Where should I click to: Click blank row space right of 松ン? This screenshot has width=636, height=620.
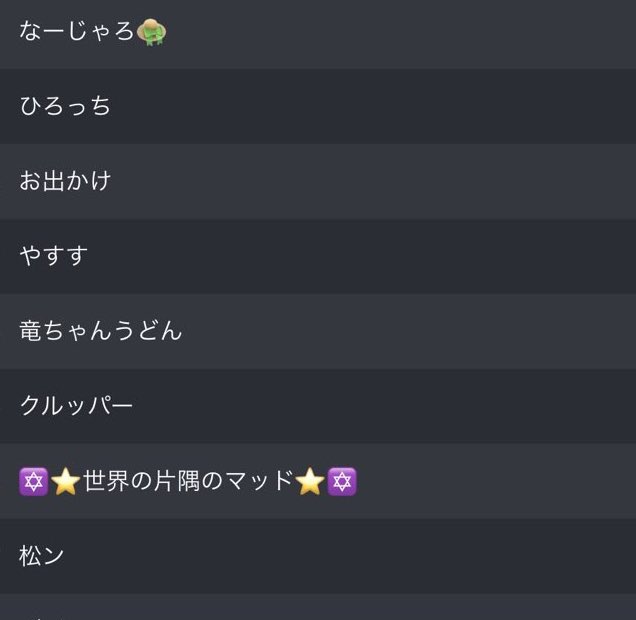(400, 556)
